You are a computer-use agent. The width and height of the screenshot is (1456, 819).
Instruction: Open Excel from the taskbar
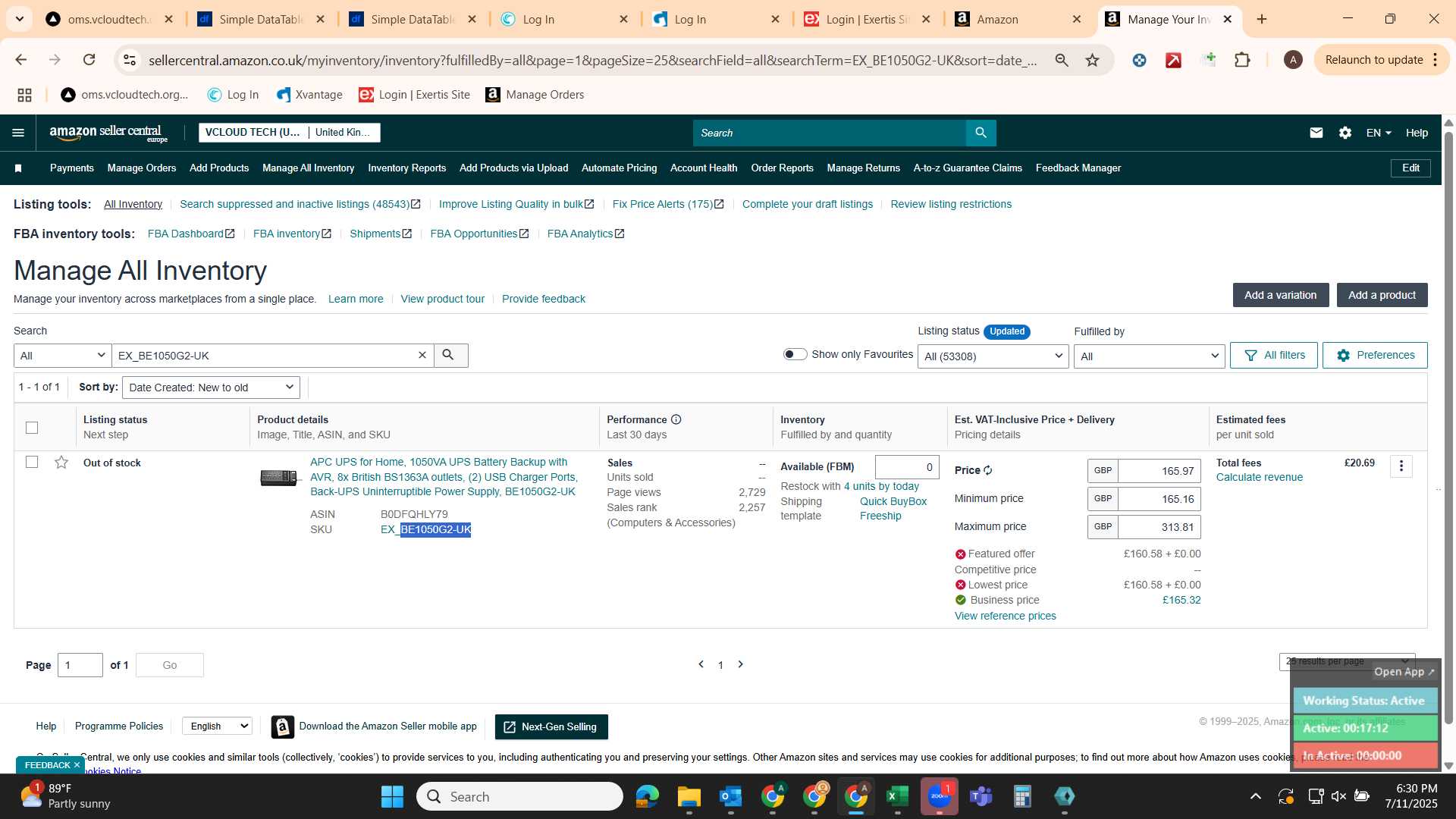897,796
